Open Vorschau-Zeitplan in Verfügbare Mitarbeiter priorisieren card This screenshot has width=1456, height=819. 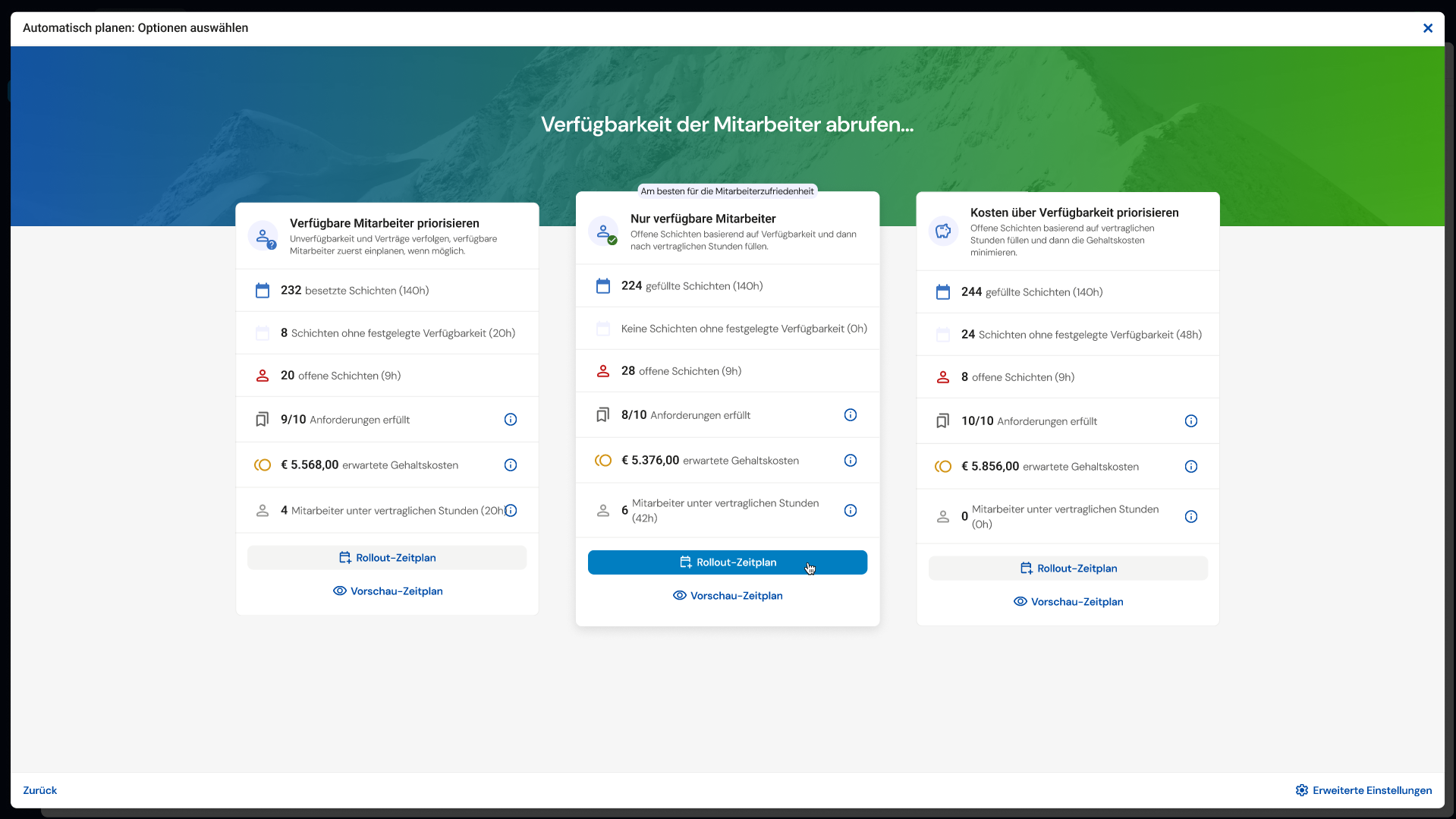(388, 591)
